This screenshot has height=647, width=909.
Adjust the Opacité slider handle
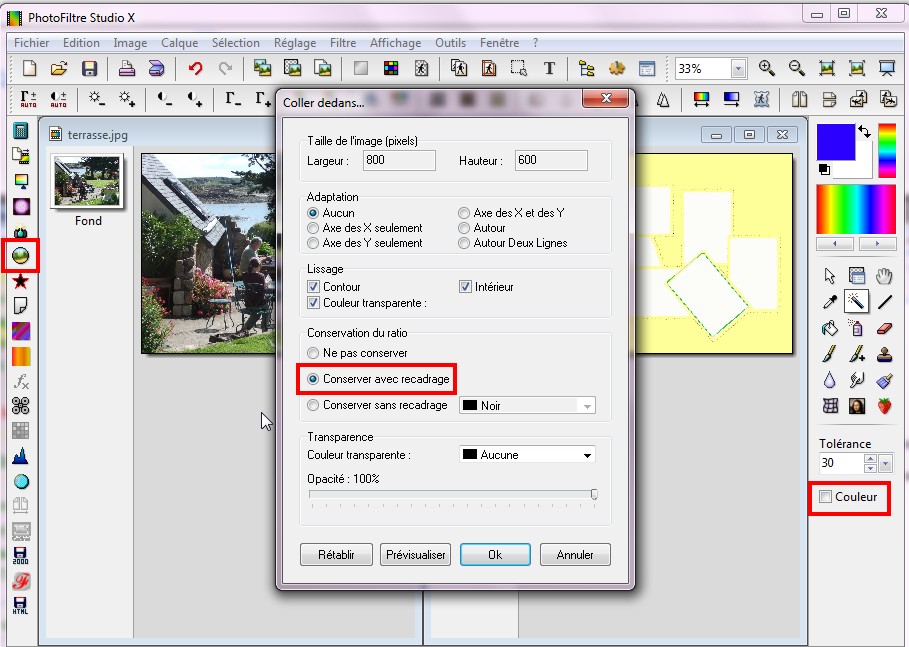click(594, 495)
